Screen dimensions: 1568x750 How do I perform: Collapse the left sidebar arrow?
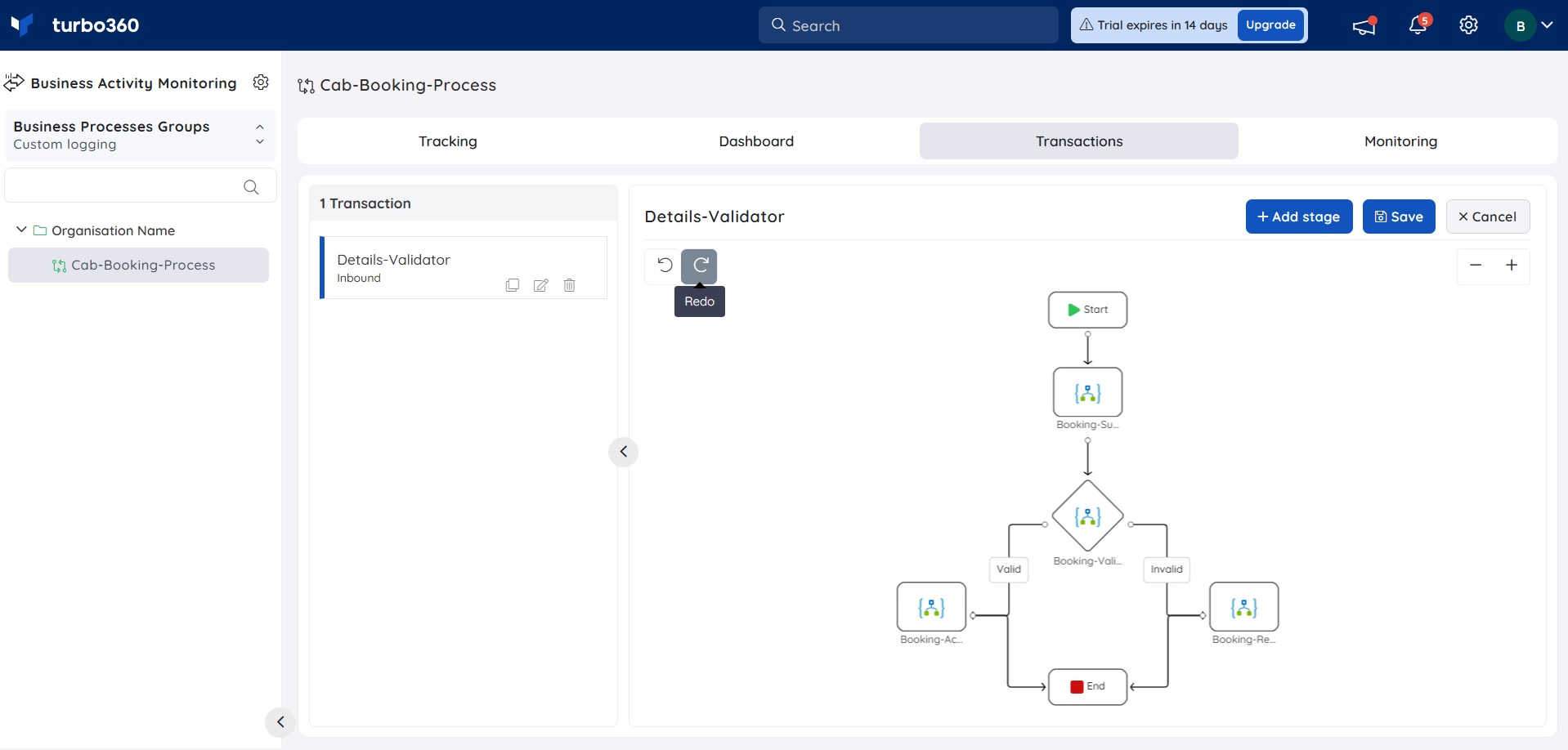click(x=280, y=722)
